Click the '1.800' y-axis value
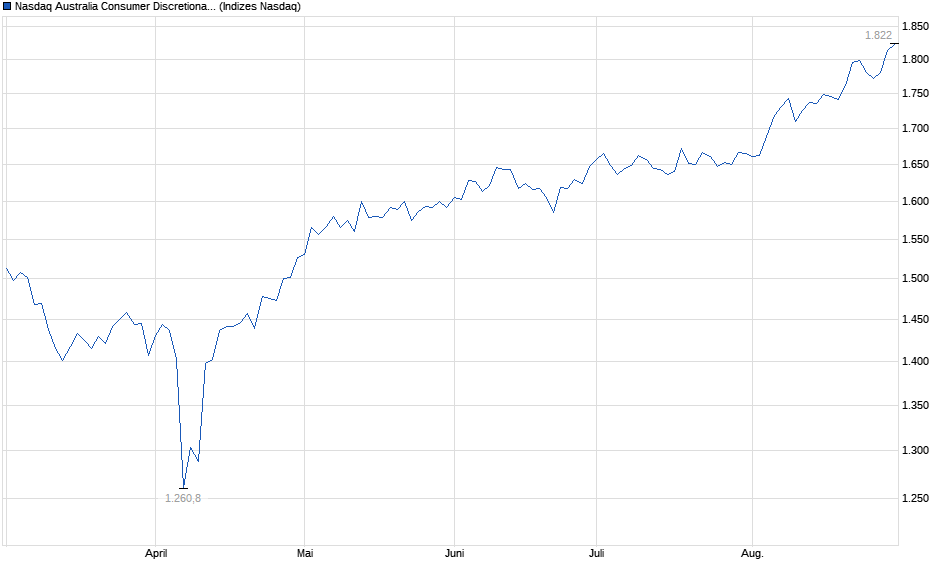The width and height of the screenshot is (940, 579). coord(915,59)
